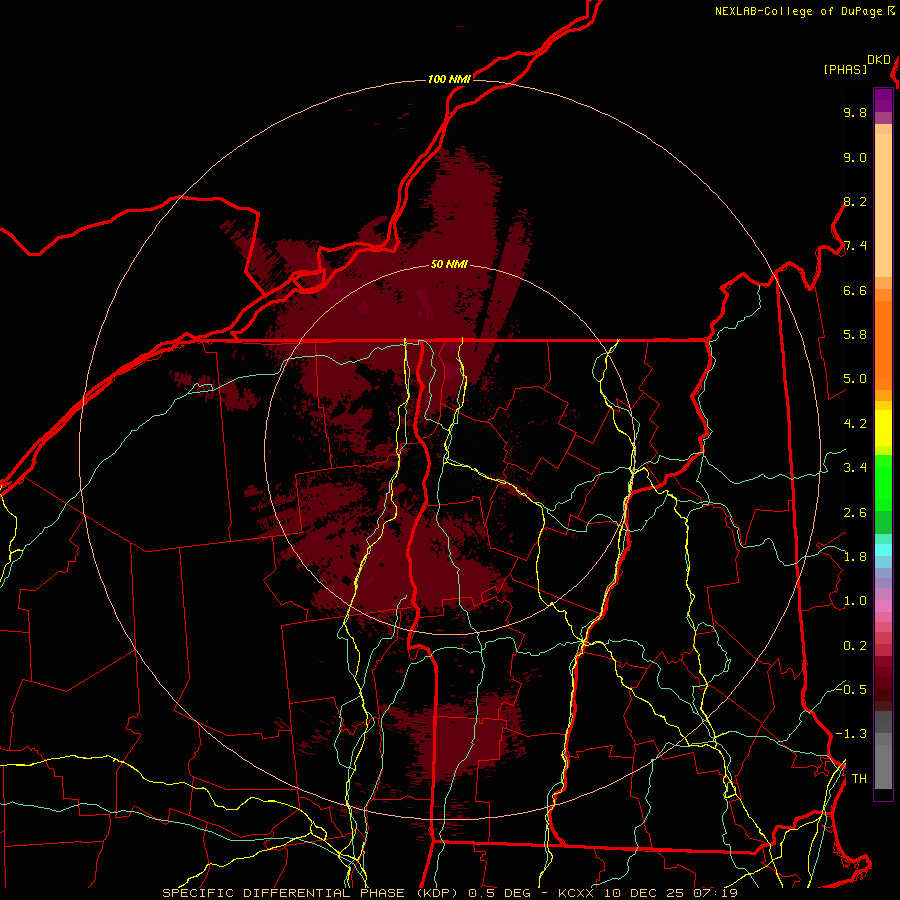The image size is (900, 900).
Task: Click the 3.4 value on legend
Action: point(855,468)
